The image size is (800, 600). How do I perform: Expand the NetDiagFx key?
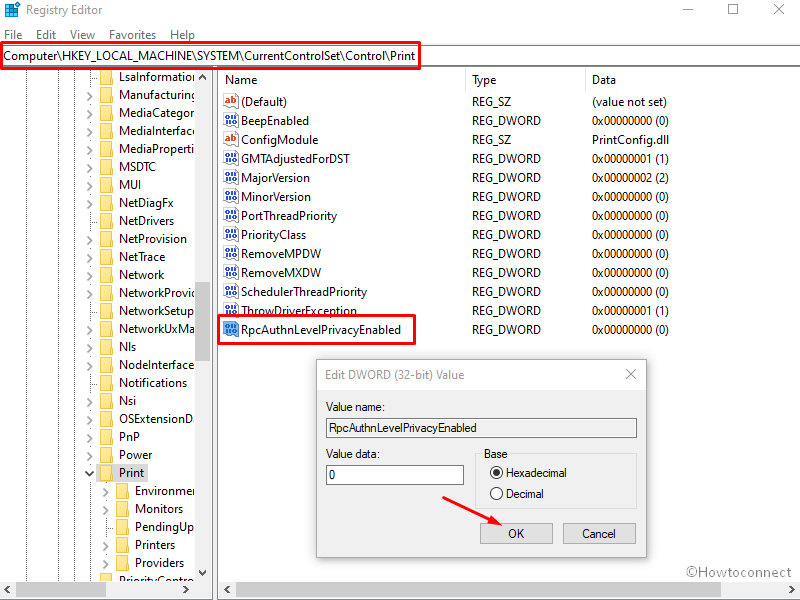tap(89, 204)
